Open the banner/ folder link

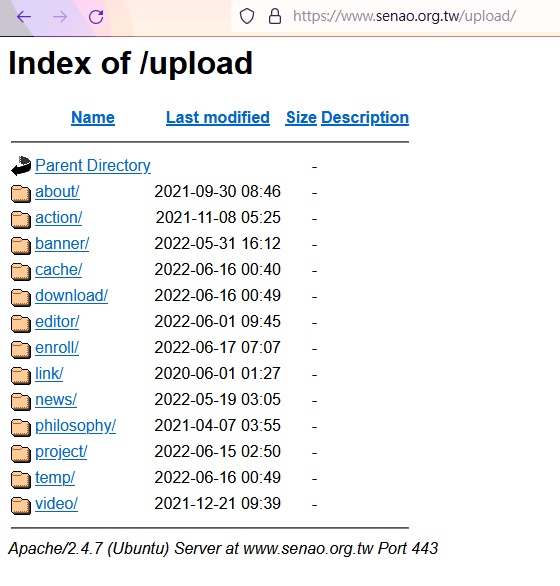(62, 243)
